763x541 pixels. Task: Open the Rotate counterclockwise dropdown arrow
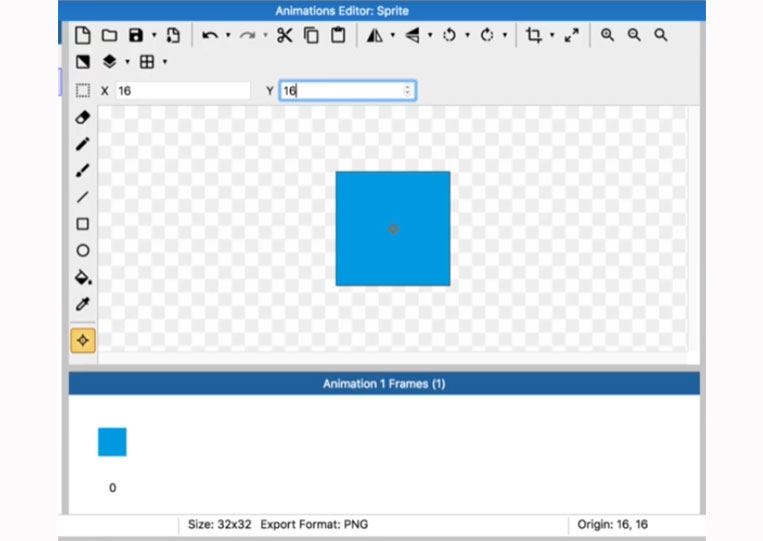pyautogui.click(x=468, y=35)
